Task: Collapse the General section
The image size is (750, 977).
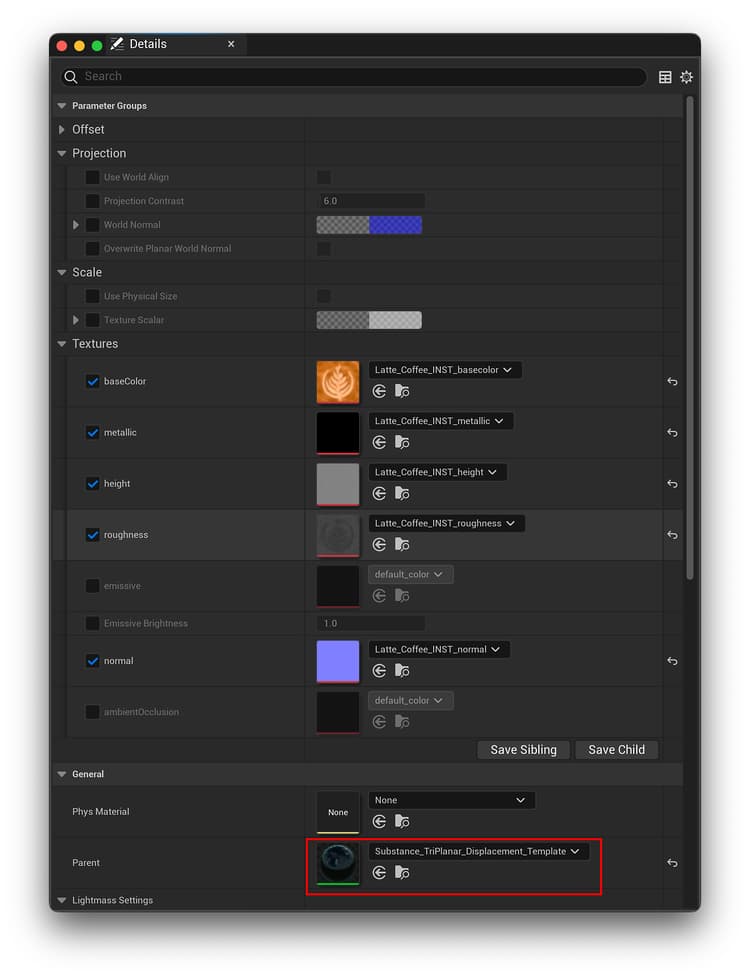Action: click(x=62, y=774)
